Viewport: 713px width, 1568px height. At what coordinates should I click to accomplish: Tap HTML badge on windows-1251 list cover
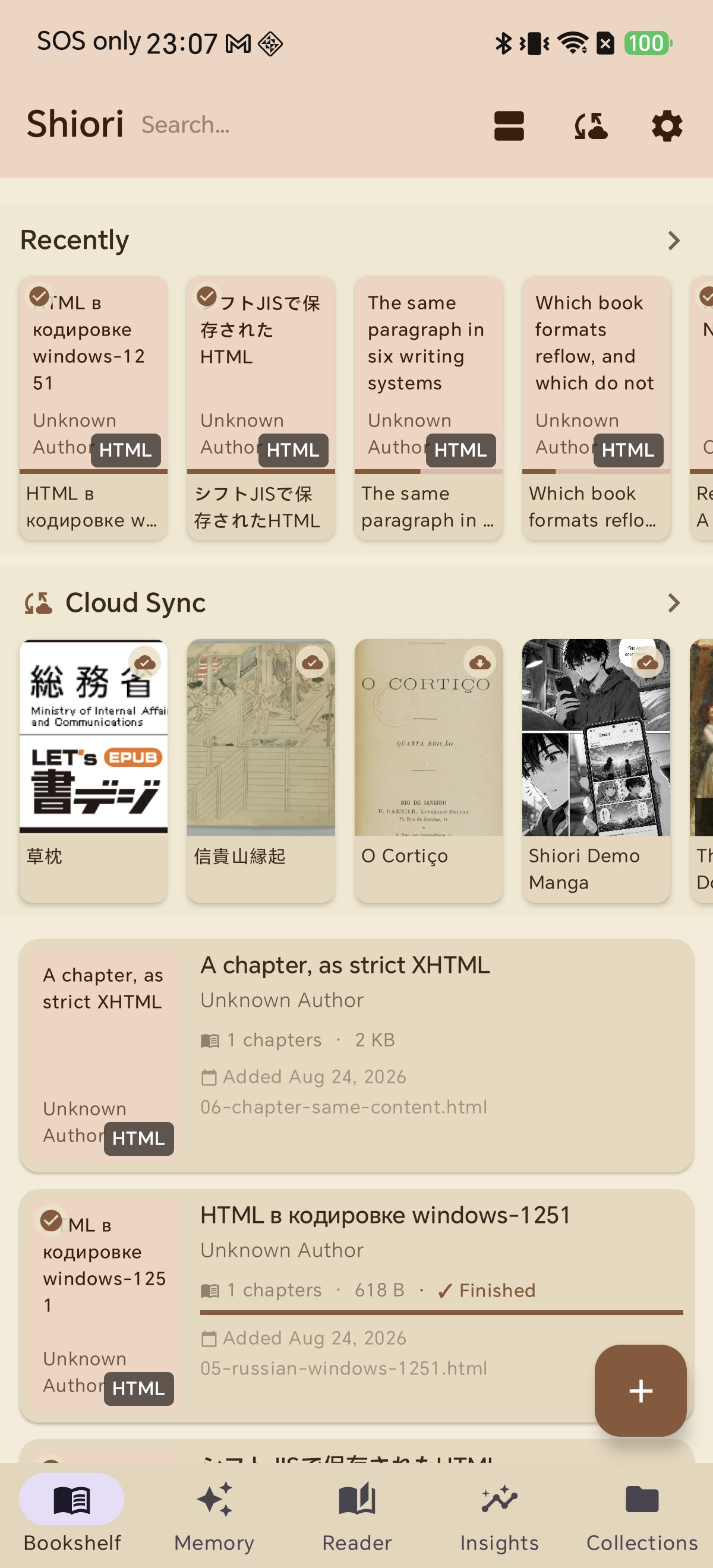click(139, 1389)
